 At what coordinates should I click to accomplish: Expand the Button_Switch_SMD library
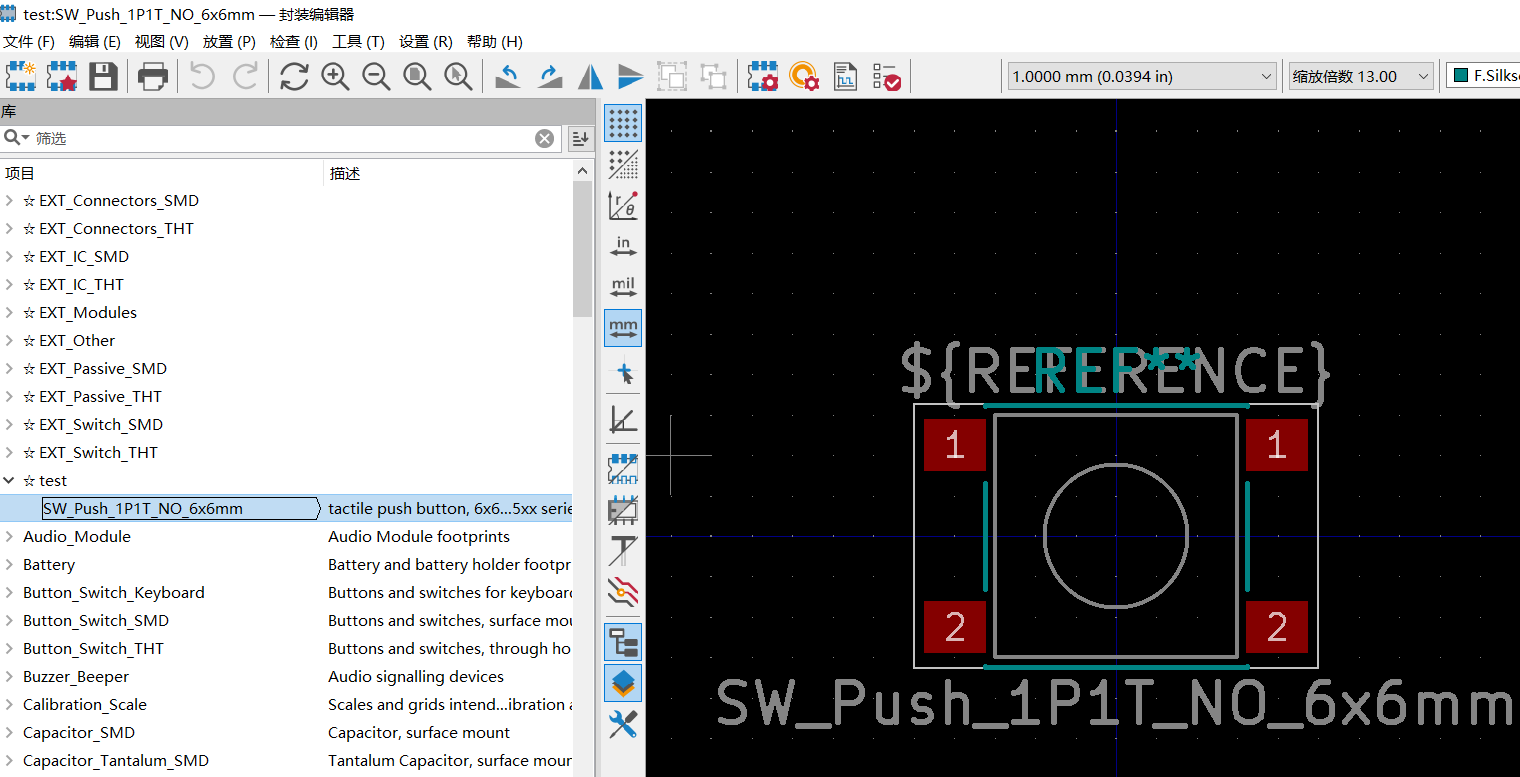point(9,621)
